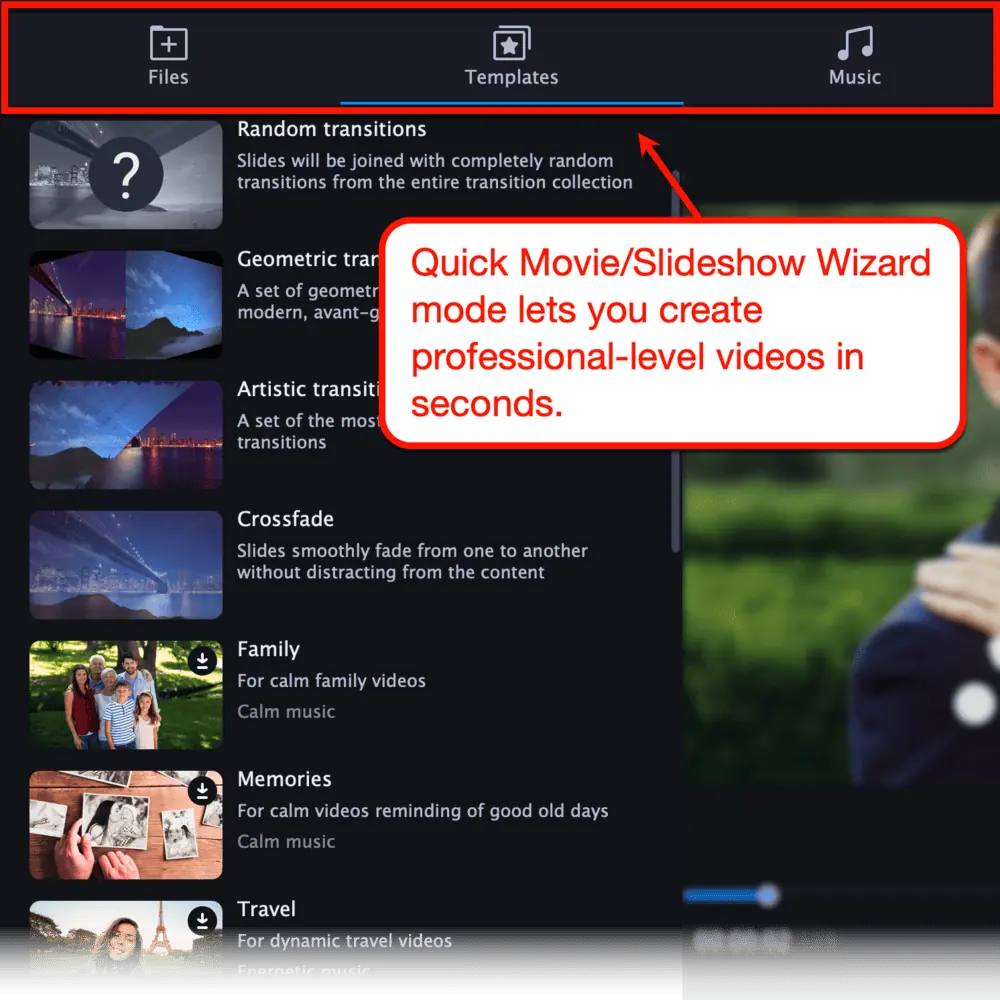Viewport: 1000px width, 1000px height.
Task: Click the Music note icon
Action: pos(855,43)
